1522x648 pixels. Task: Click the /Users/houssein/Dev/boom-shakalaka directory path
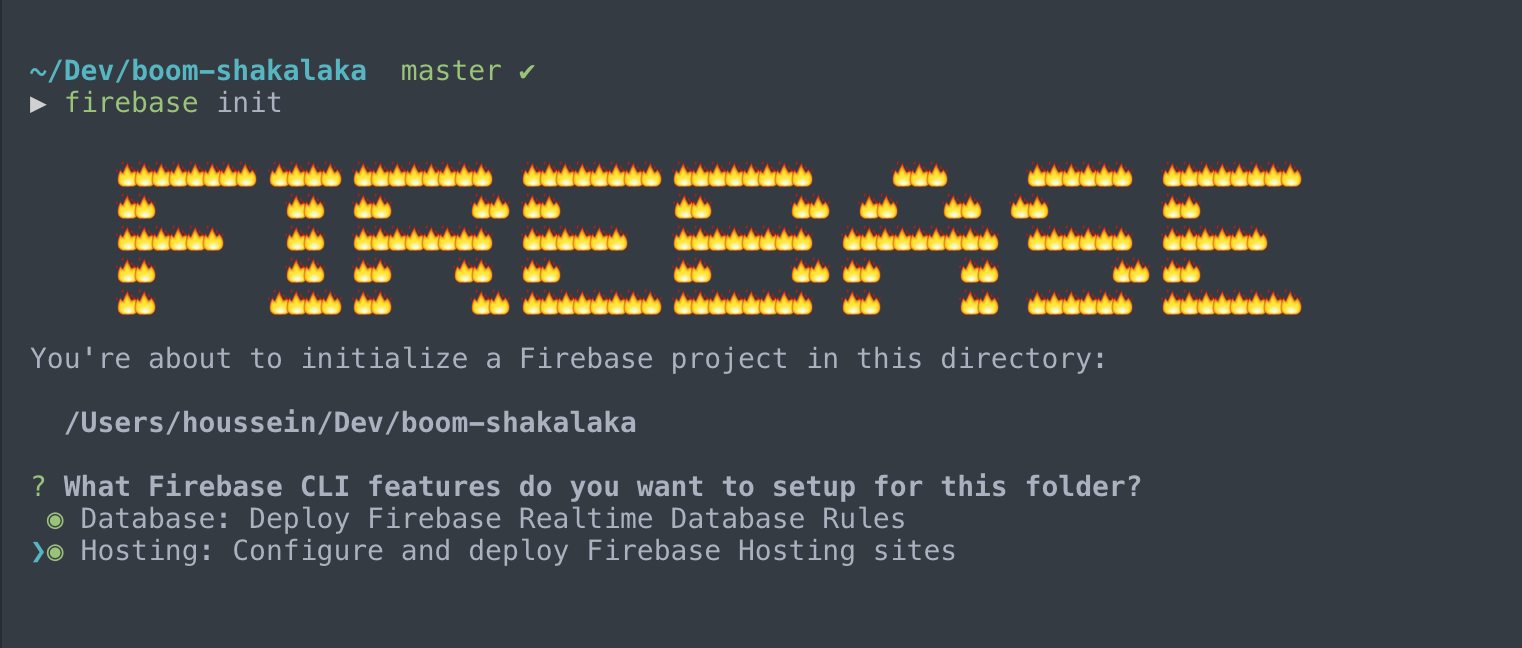[x=350, y=423]
